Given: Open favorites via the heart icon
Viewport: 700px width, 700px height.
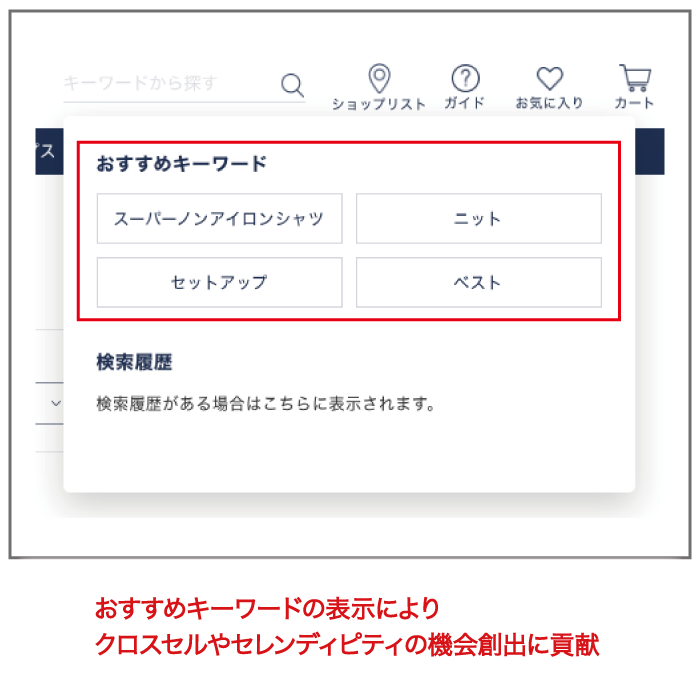Looking at the screenshot, I should click(x=550, y=78).
